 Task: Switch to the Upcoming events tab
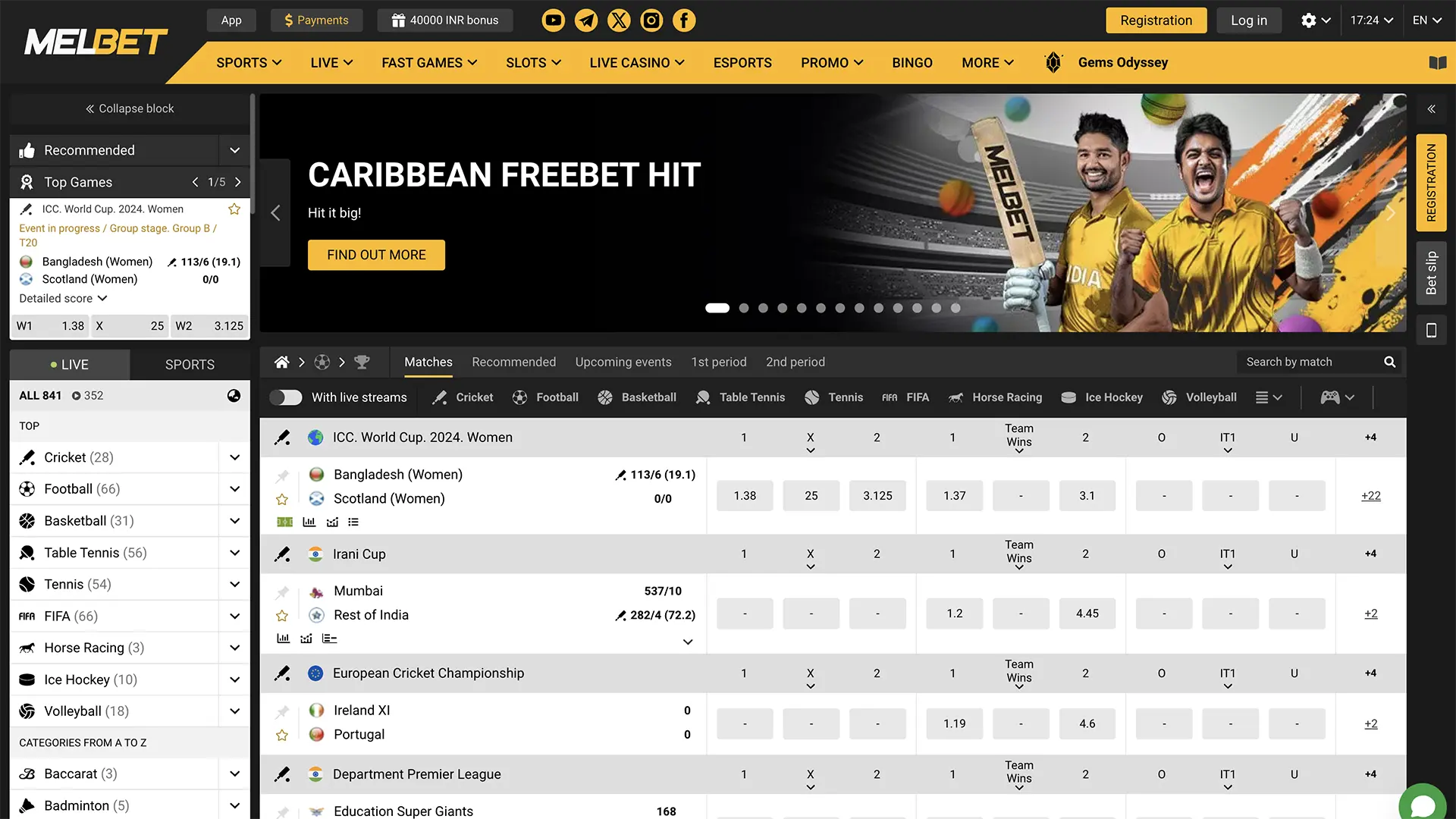(623, 362)
